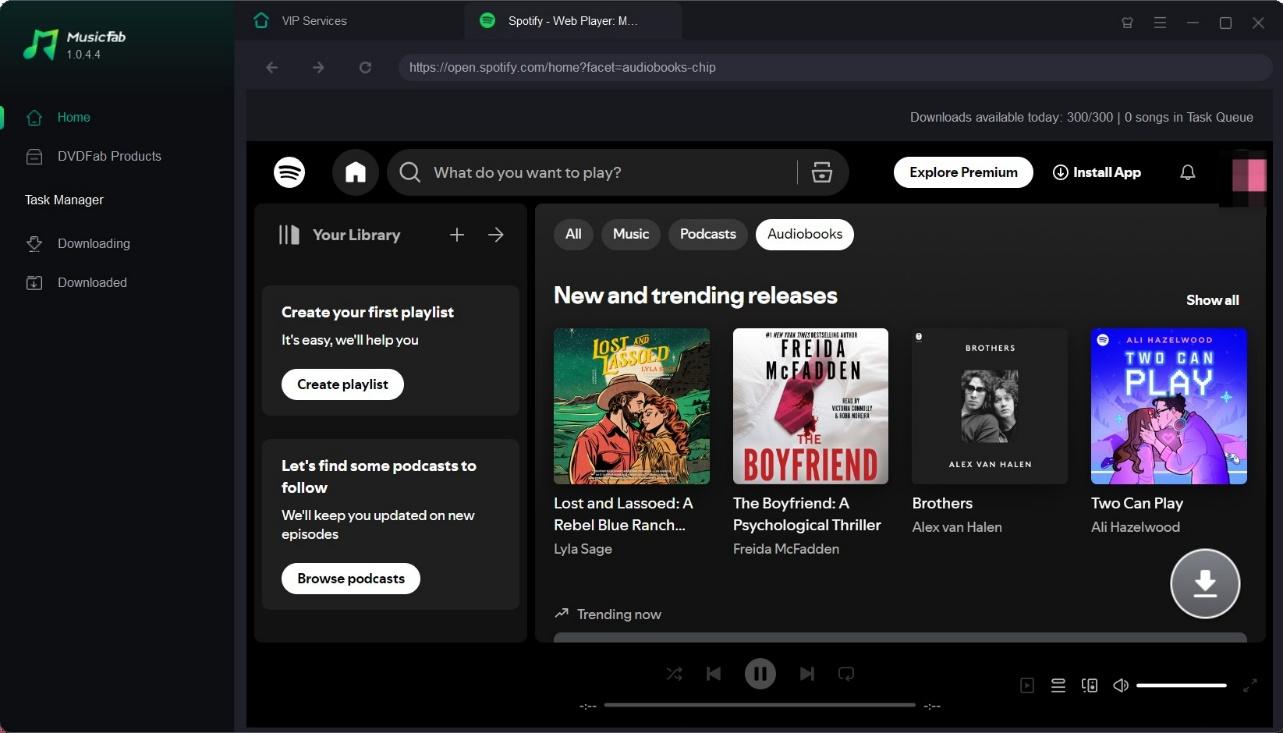
Task: Open Two Can Play cover
Action: pos(1169,406)
